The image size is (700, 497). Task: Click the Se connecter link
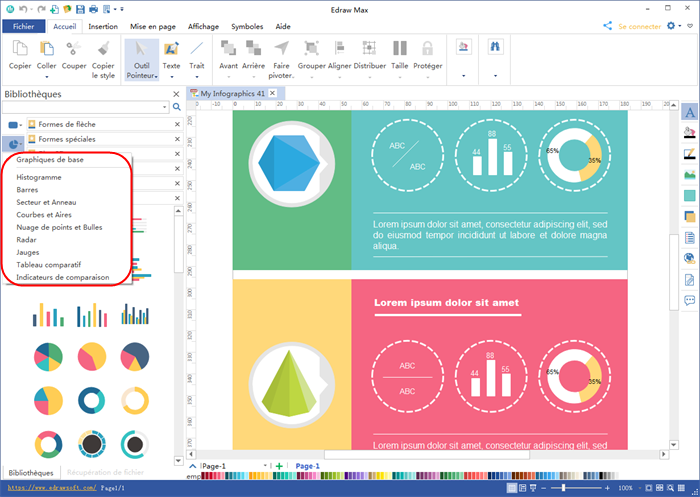(634, 27)
